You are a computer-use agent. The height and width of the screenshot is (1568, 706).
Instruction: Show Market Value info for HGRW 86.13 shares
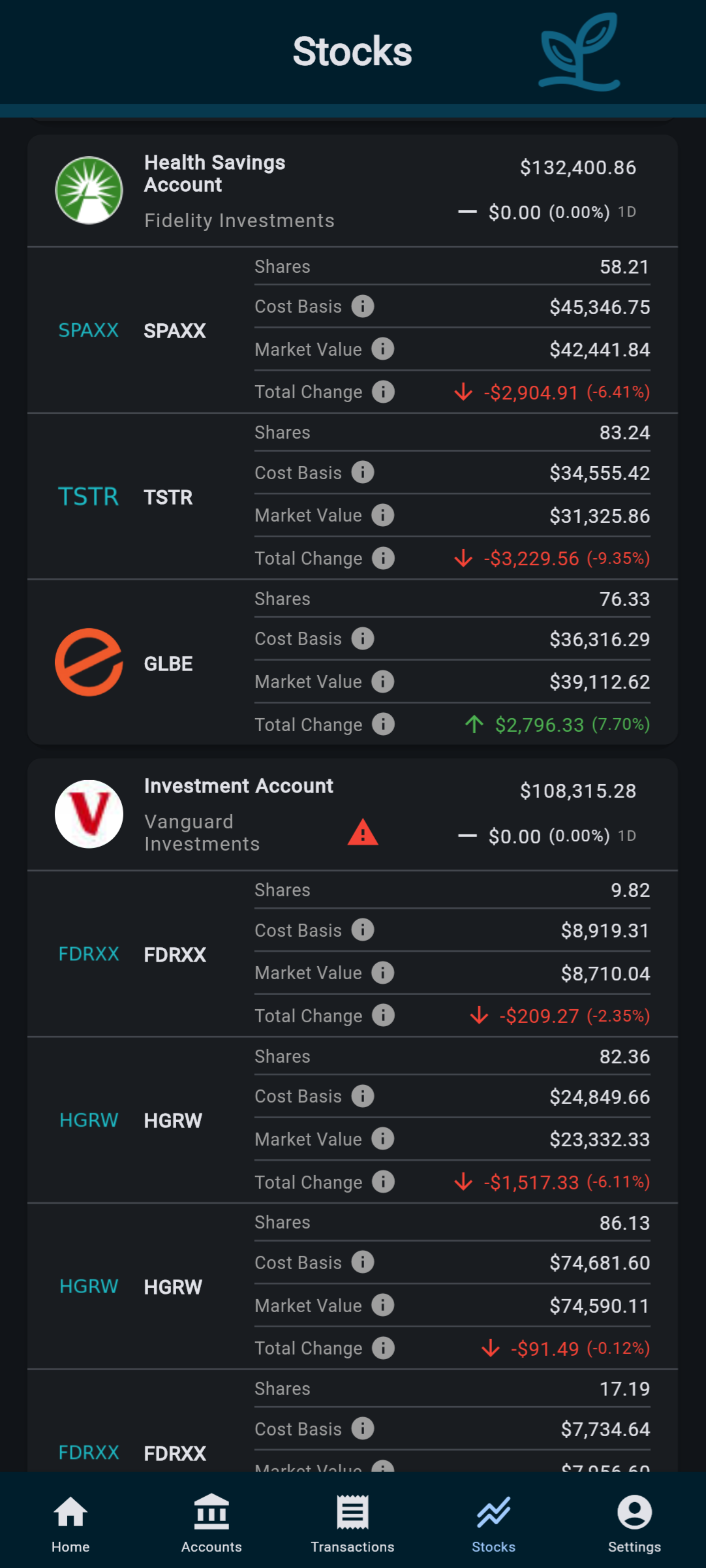pos(383,1305)
